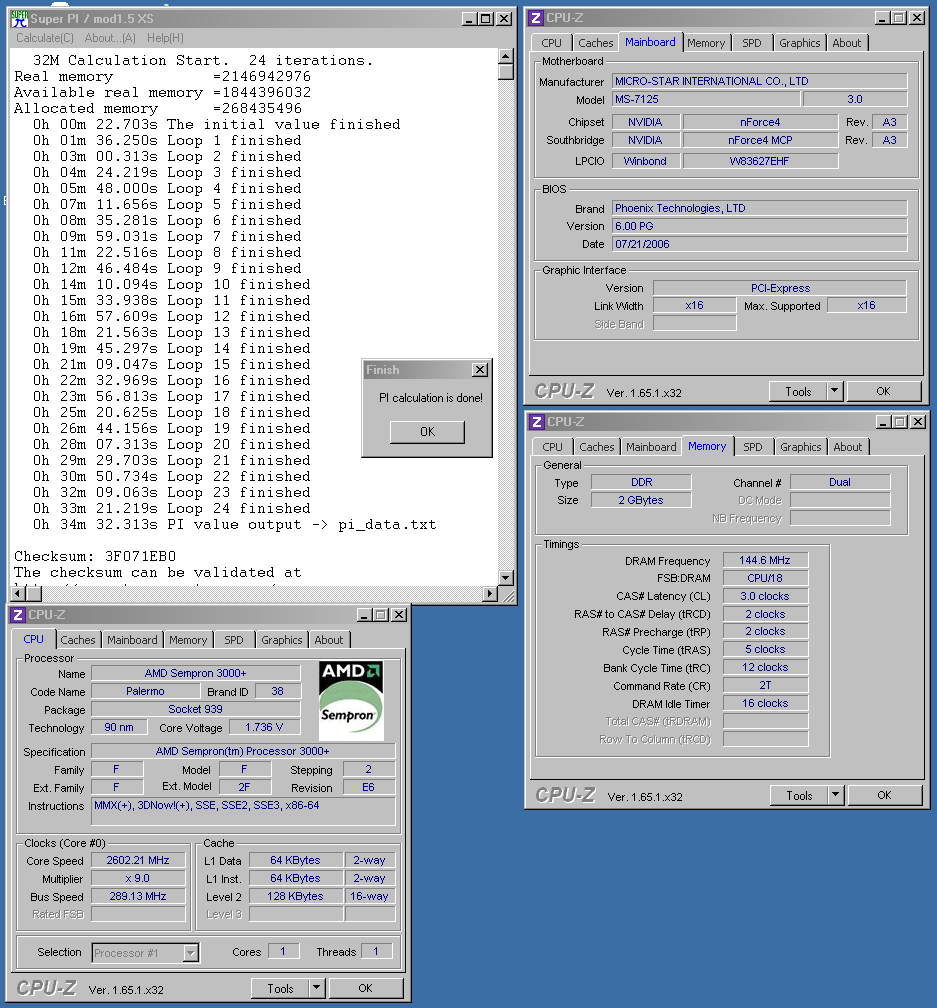The height and width of the screenshot is (1008, 937).
Task: Select Memory tab in Mainboard window
Action: tap(706, 43)
